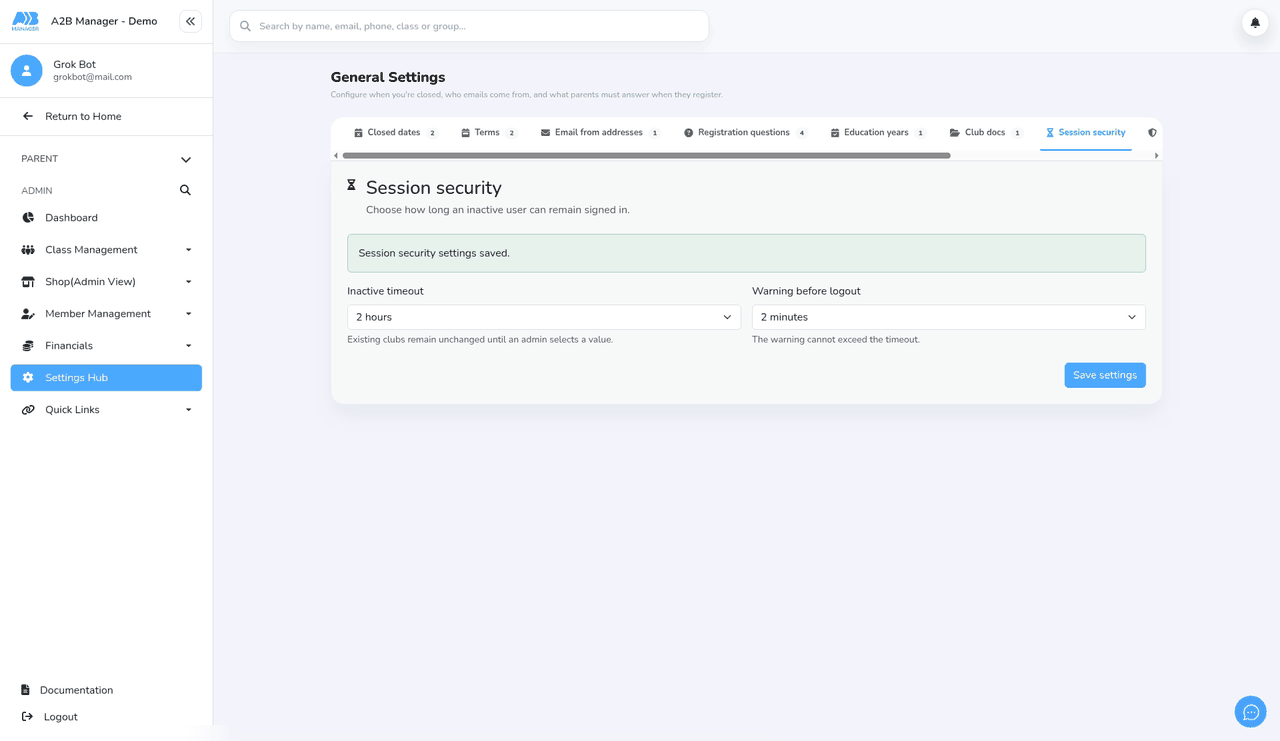This screenshot has width=1280, height=741.
Task: Click the Settings Hub gear icon
Action: click(x=28, y=378)
